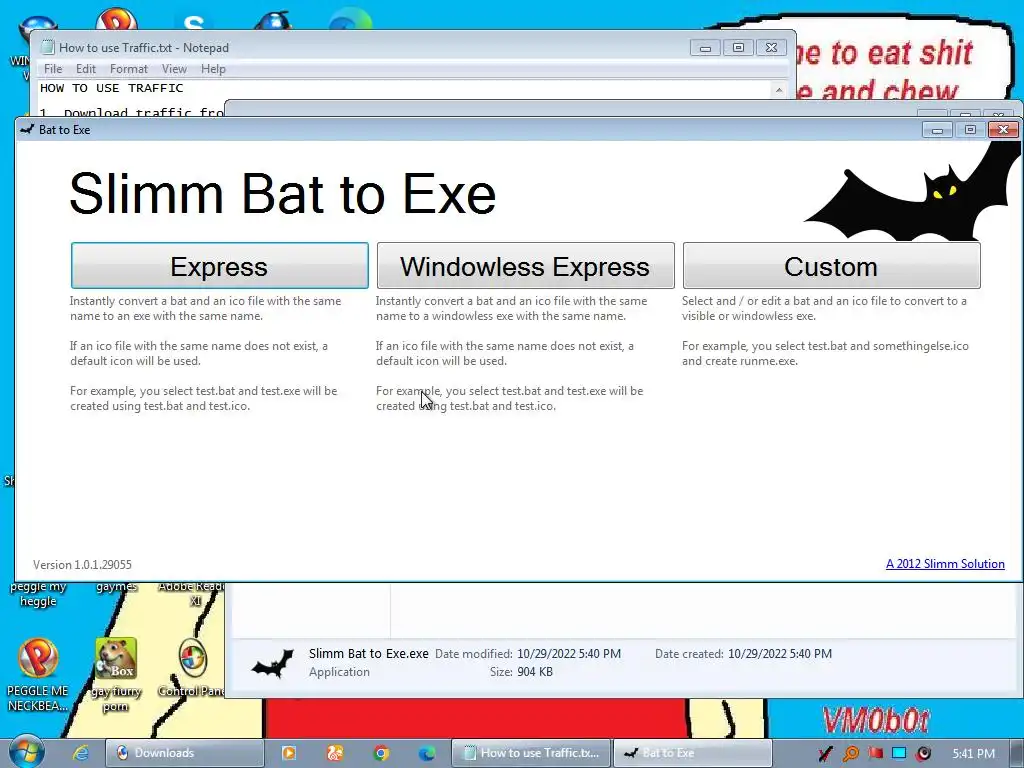Click the Slimm Bat to Exe.exe bat icon in details pane
Screen dimensions: 1024x768
click(x=273, y=664)
